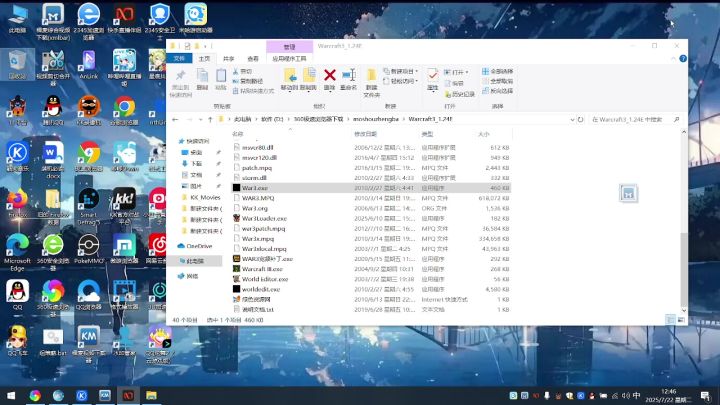Open the notification center icon on taskbar
The image size is (720, 405).
pyautogui.click(x=705, y=395)
